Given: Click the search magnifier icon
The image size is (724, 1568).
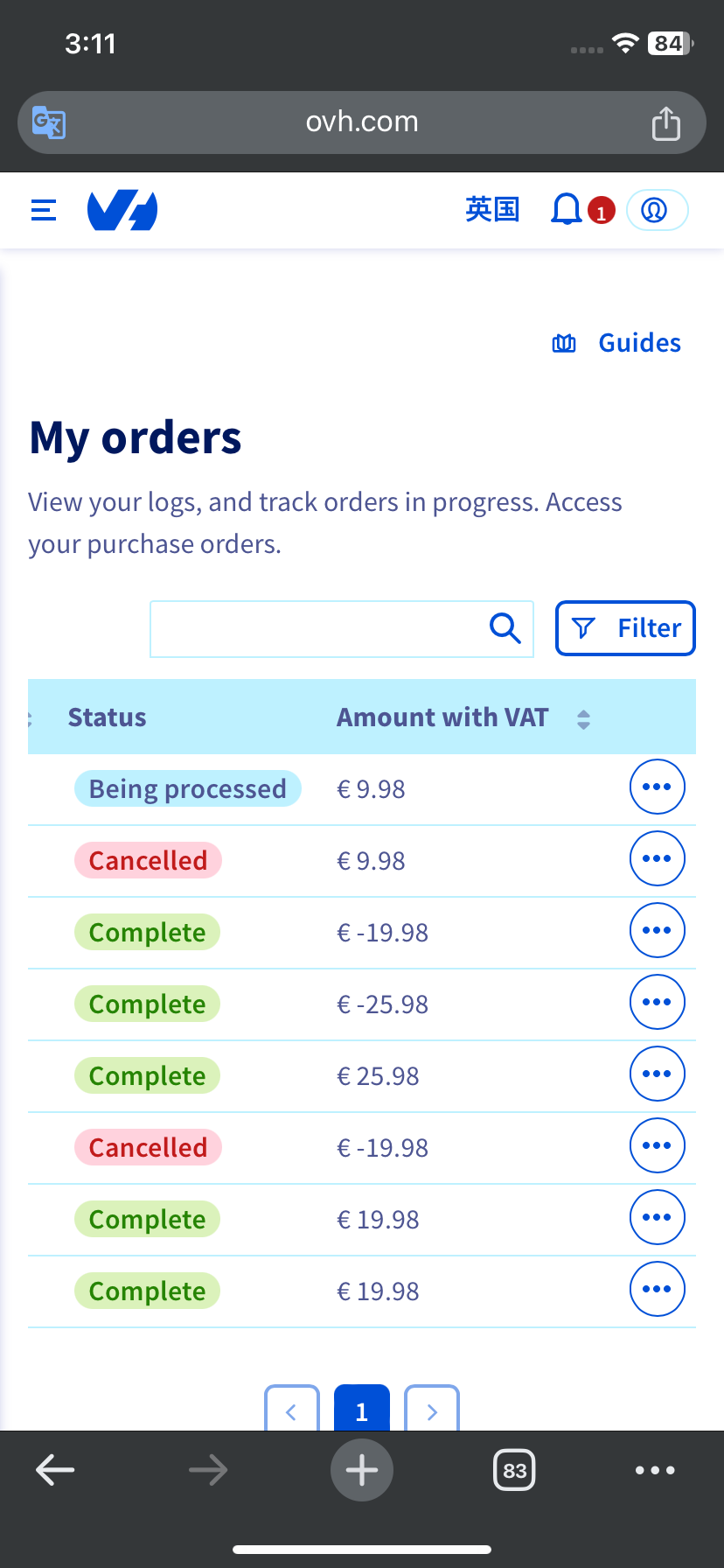Looking at the screenshot, I should coord(505,628).
